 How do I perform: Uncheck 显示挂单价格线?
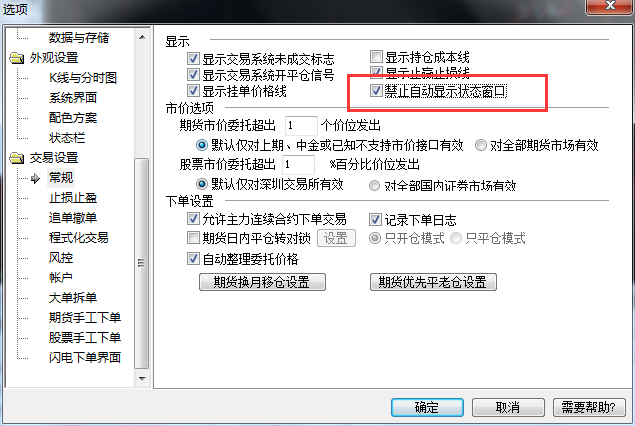tap(193, 91)
